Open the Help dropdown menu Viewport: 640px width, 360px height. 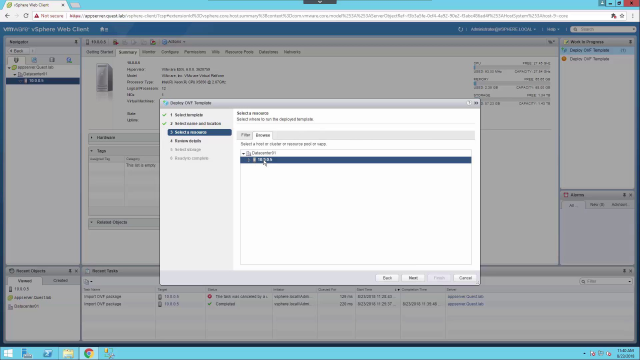553,29
